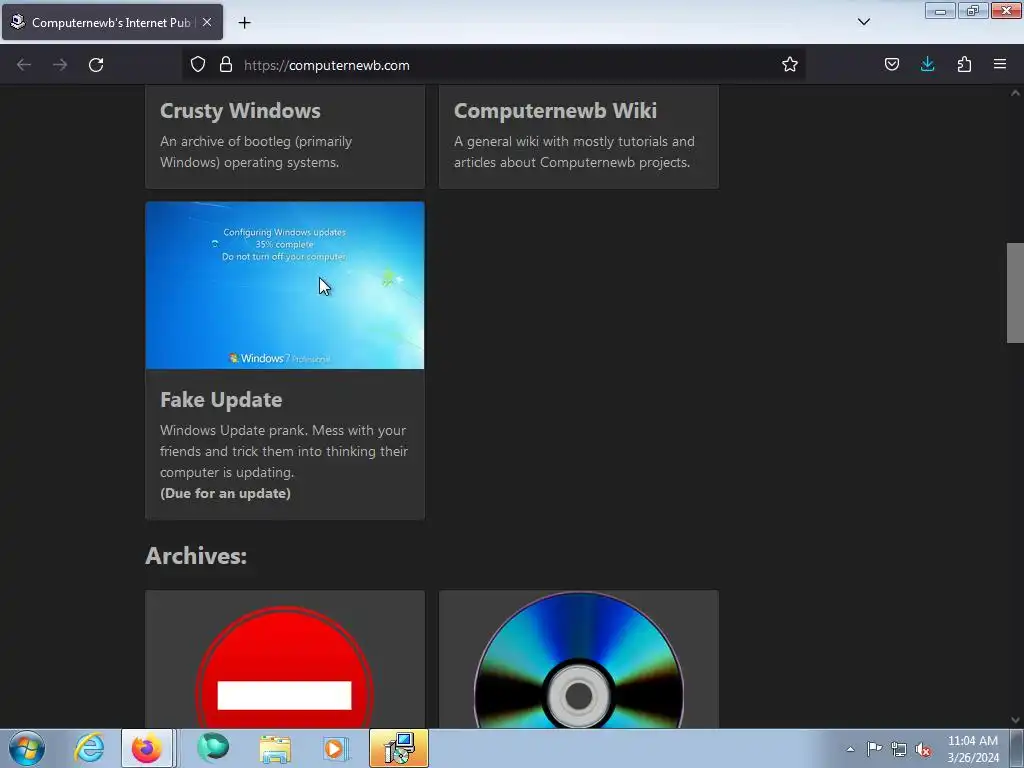Screen dimensions: 1024x768
Task: Reload the current page
Action: tap(96, 65)
